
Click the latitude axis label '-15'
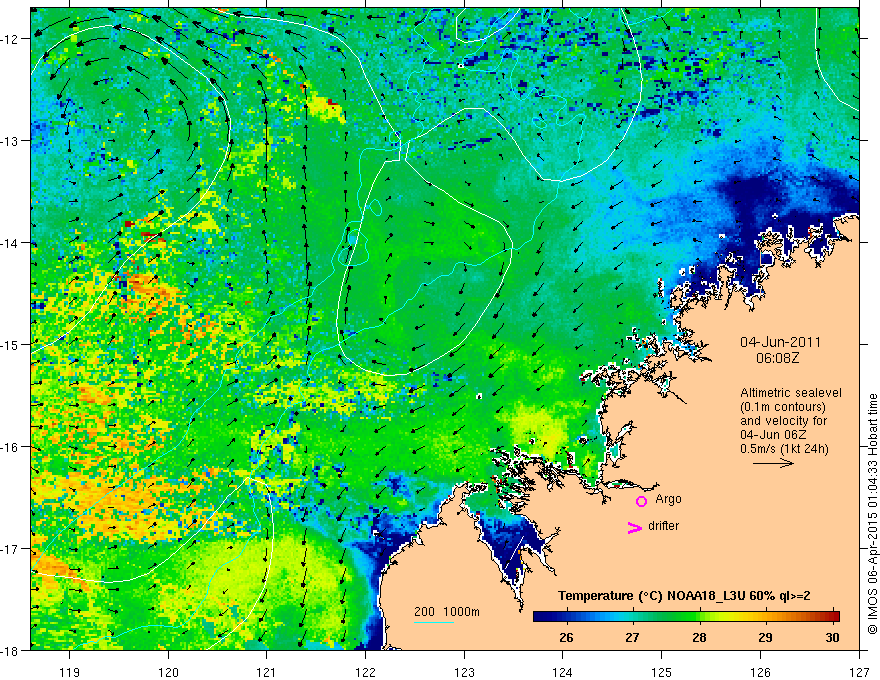click(x=10, y=345)
